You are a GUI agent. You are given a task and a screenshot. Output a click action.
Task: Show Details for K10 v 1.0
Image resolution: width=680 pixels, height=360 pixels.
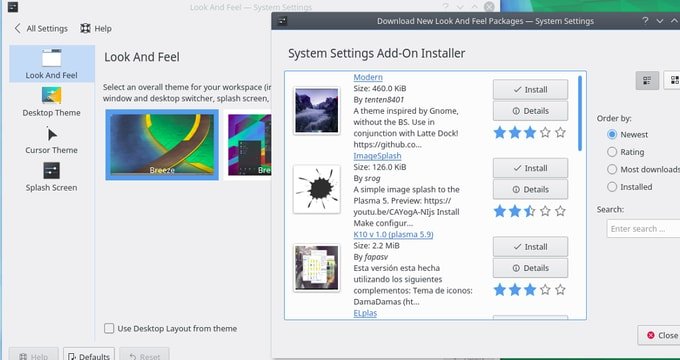(530, 268)
